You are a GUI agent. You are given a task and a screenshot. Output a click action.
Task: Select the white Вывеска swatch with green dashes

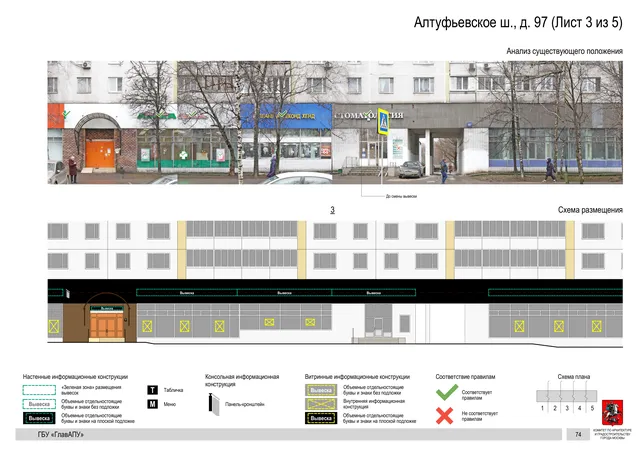[39, 404]
